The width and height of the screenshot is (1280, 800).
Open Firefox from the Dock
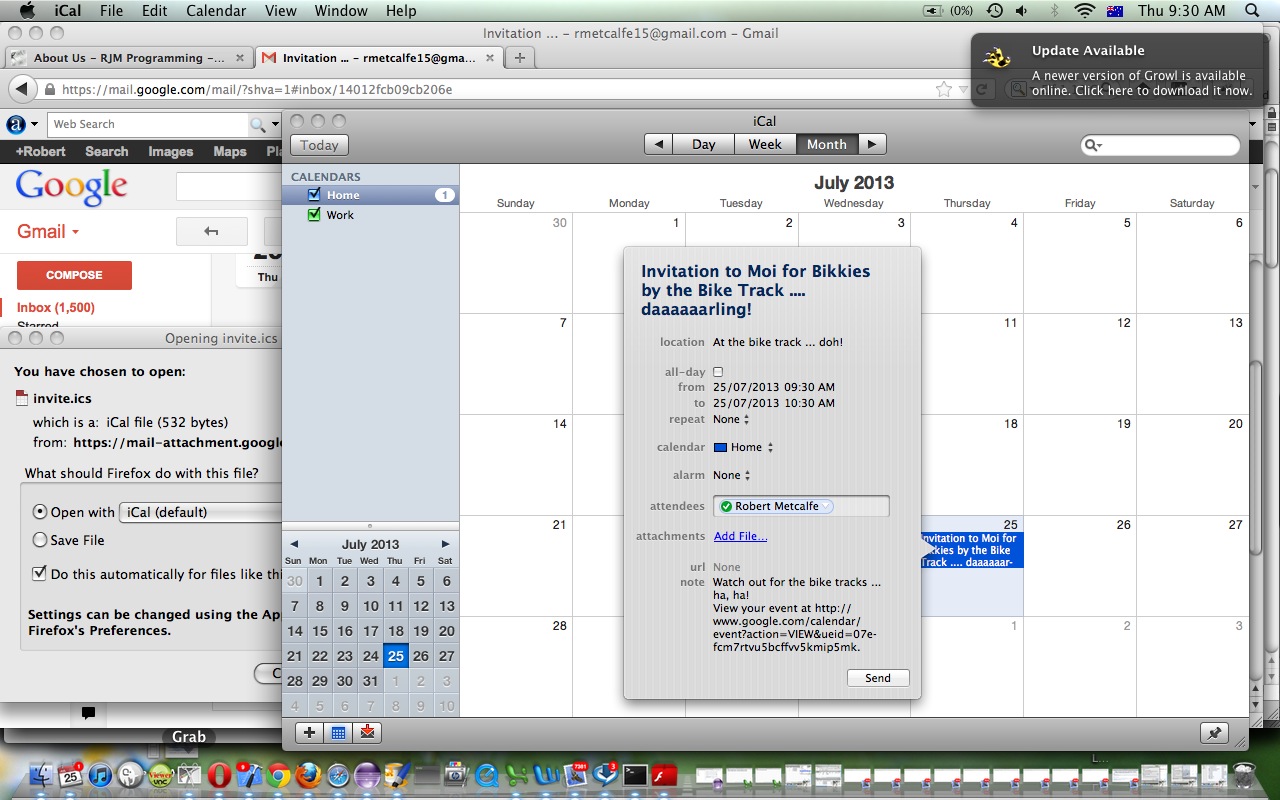[308, 775]
